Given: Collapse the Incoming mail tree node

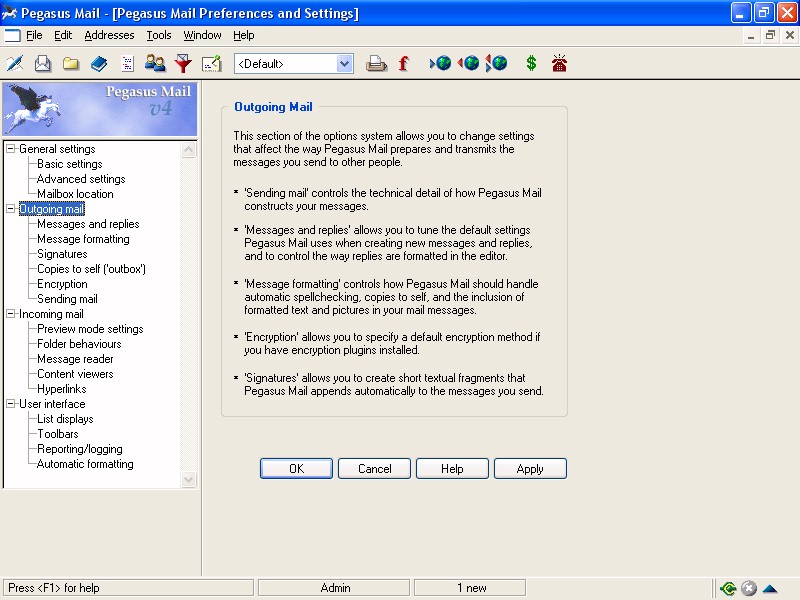Looking at the screenshot, I should (x=10, y=314).
